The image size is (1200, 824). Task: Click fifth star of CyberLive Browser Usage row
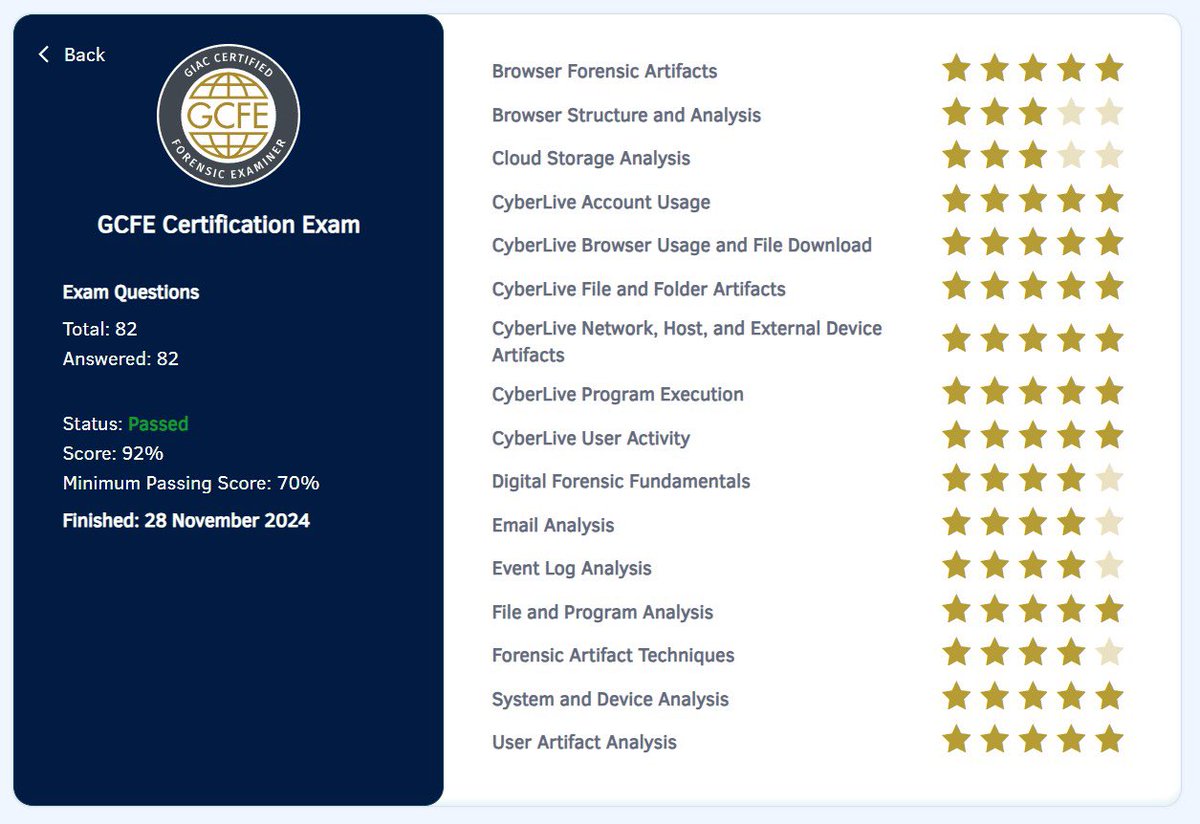point(1109,243)
